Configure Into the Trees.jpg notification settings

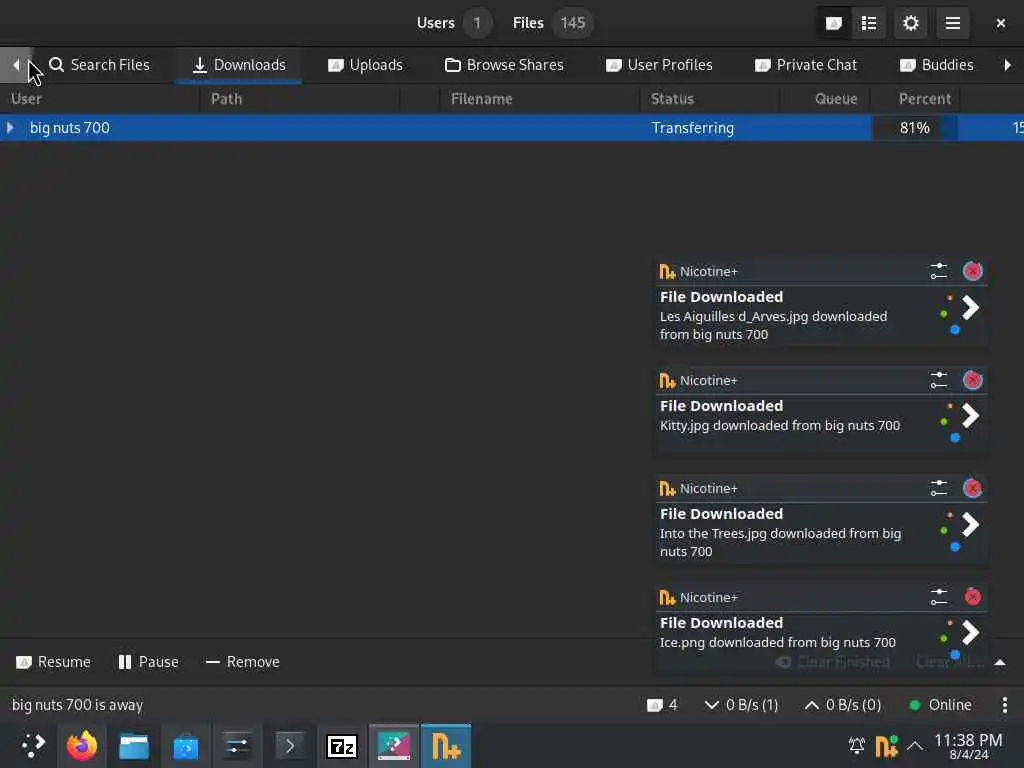pos(938,488)
